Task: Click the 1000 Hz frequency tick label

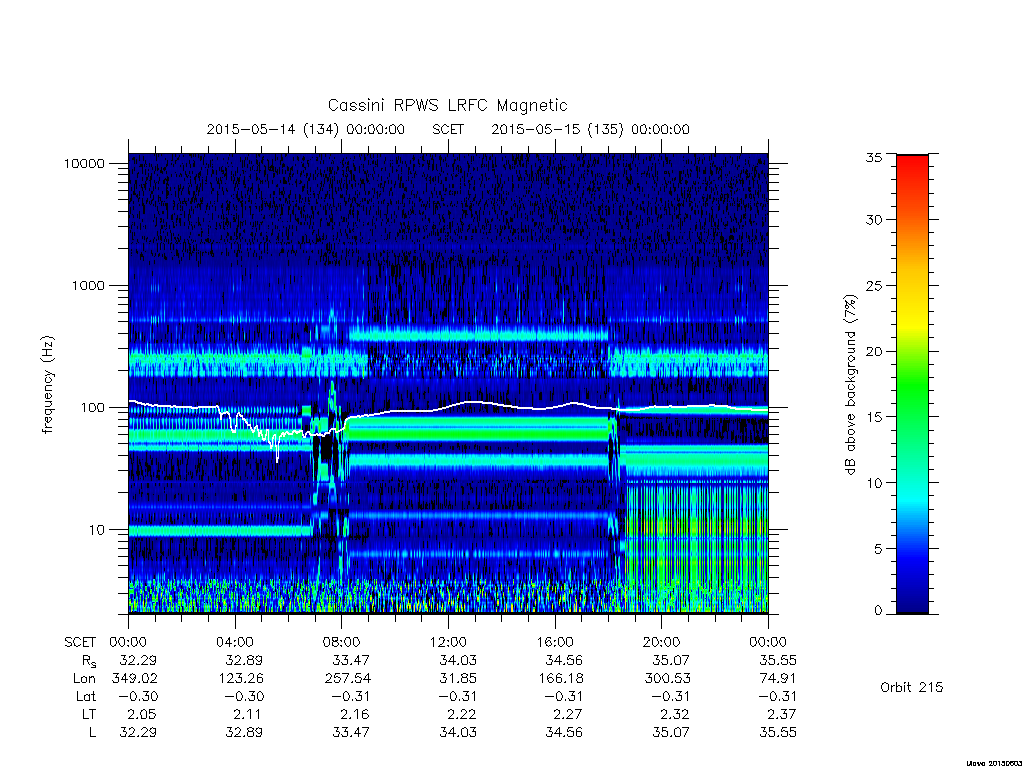Action: click(x=88, y=285)
